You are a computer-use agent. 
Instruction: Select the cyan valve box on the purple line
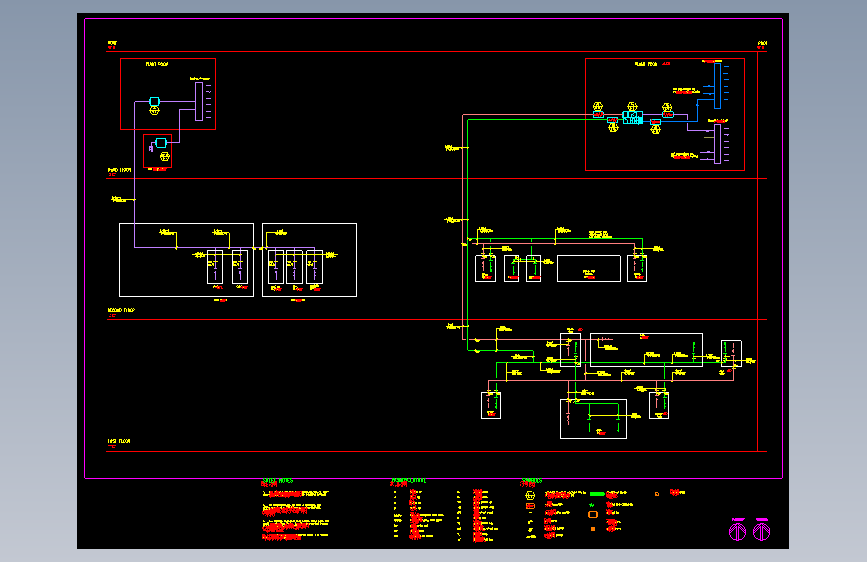click(x=668, y=115)
